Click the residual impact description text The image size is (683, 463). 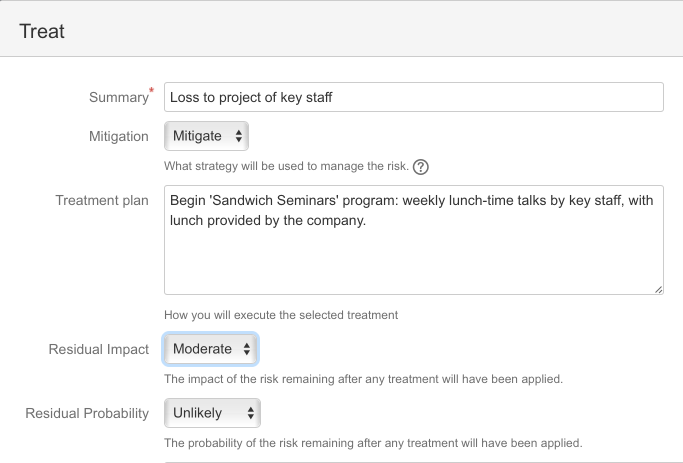[363, 379]
